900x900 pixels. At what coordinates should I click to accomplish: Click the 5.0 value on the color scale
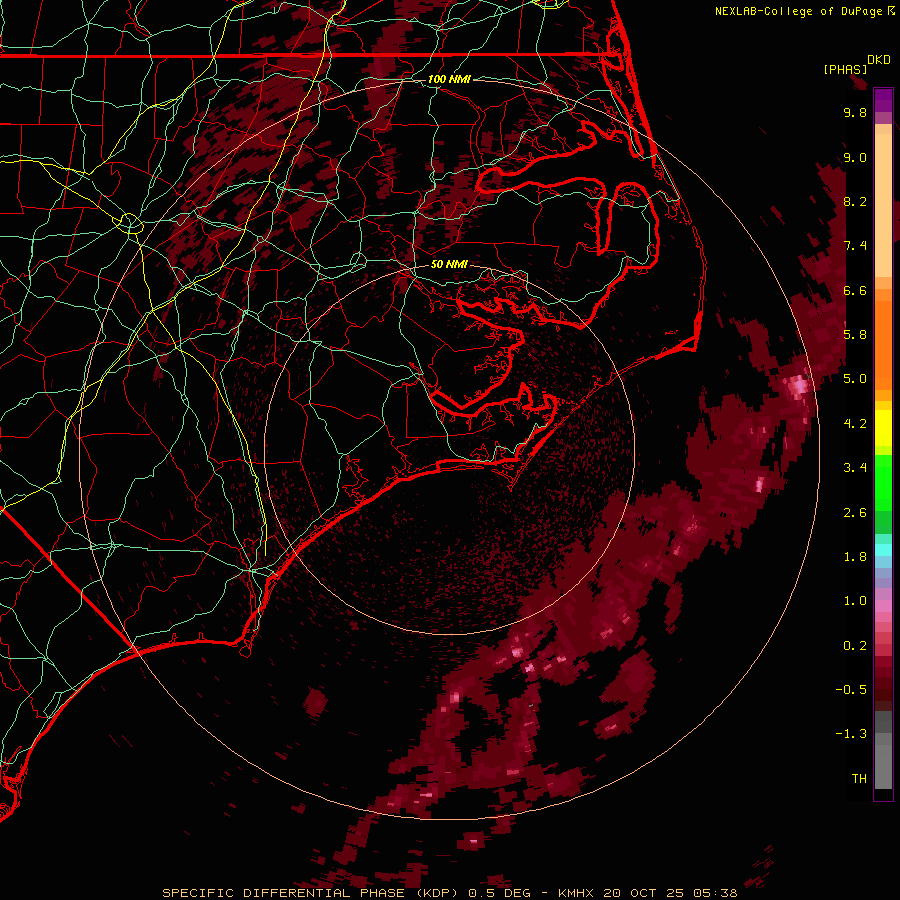(855, 379)
